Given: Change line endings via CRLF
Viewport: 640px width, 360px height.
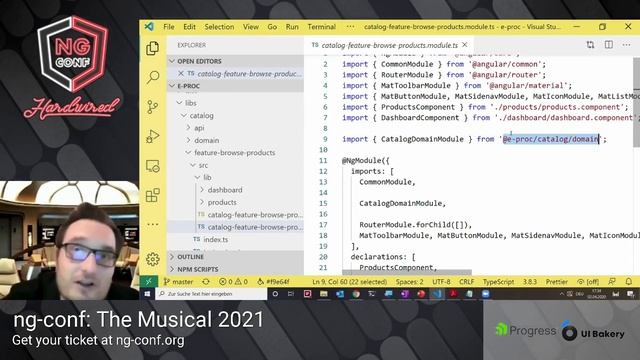Looking at the screenshot, I should tap(467, 282).
